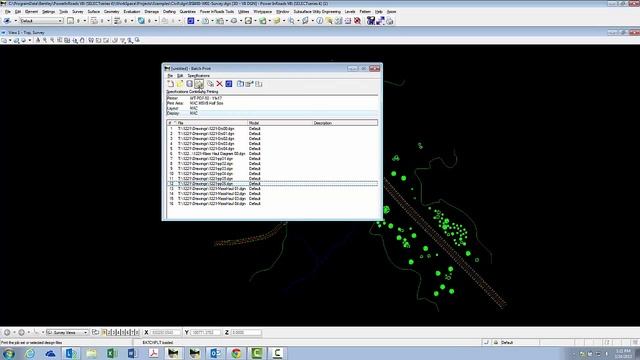640x360 pixels.
Task: Select row 12 in file list
Action: tap(272, 184)
